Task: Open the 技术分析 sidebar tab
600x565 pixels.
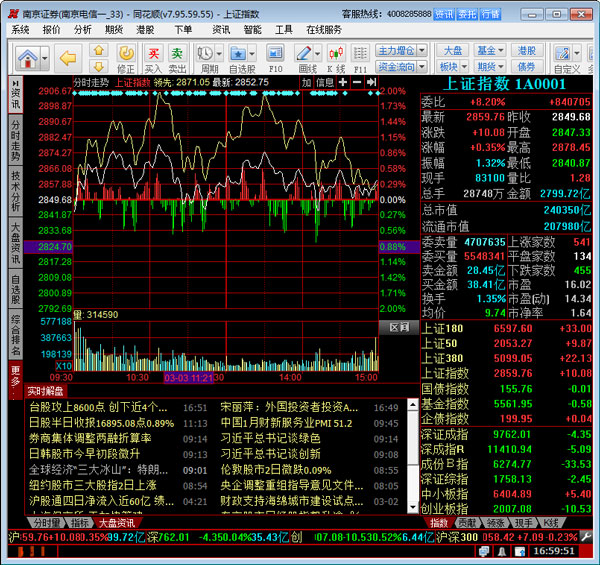Action: click(x=15, y=191)
